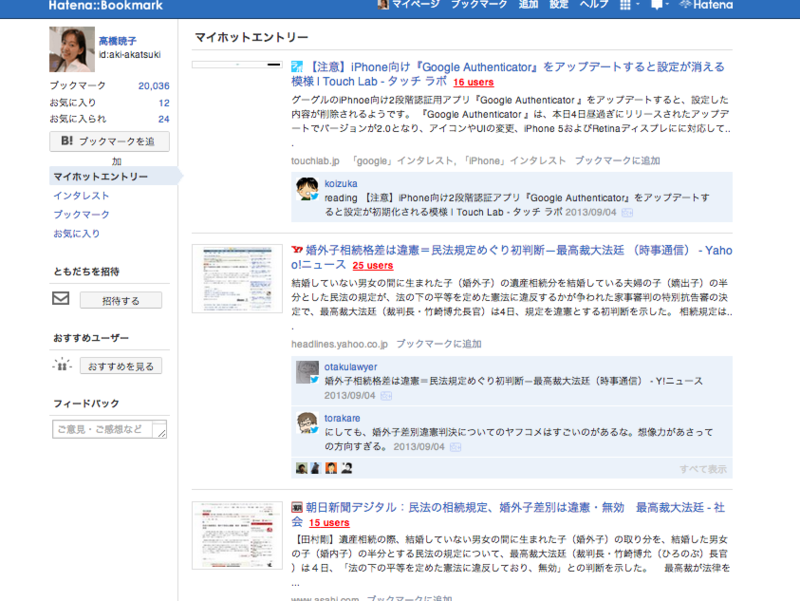Screen dimensions: 800x601
Task: Open the notification speech bubble icon
Action: point(657,5)
